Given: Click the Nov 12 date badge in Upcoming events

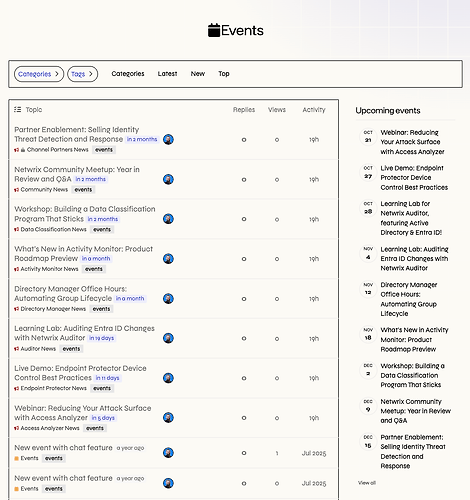Looking at the screenshot, I should coord(368,289).
